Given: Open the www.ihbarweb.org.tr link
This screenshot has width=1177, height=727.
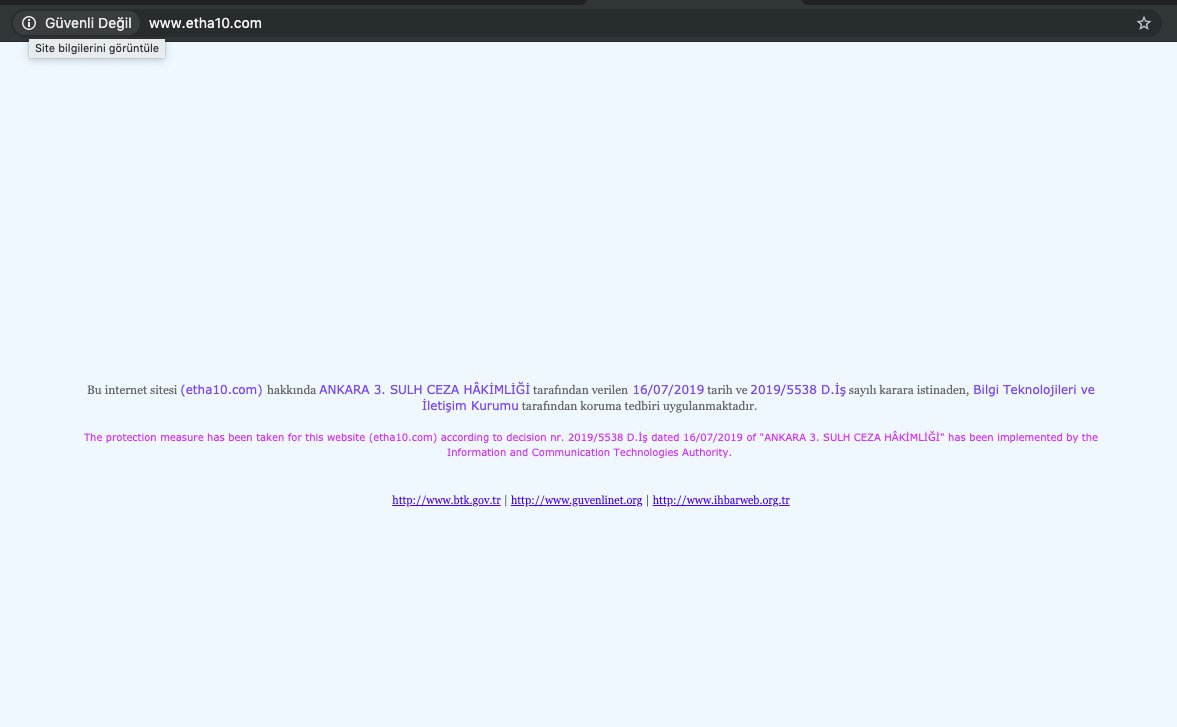Looking at the screenshot, I should pos(721,500).
